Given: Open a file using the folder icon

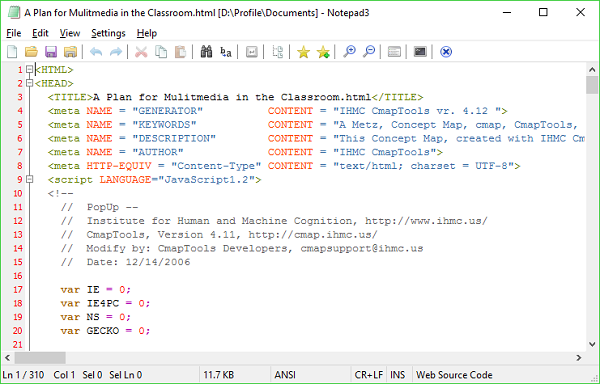Looking at the screenshot, I should [31, 52].
